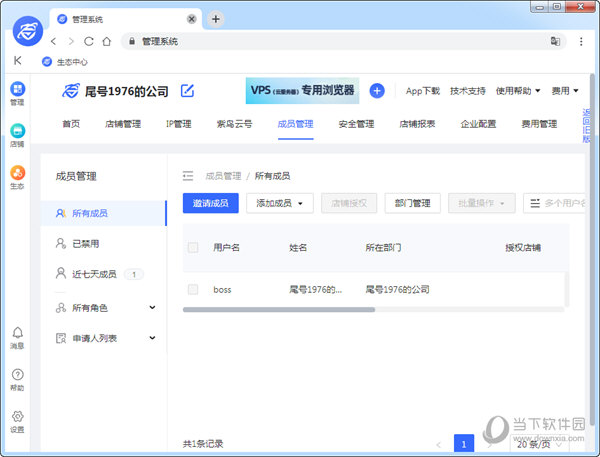
Task: Expand the 申请人列表 section
Action: pyautogui.click(x=152, y=338)
